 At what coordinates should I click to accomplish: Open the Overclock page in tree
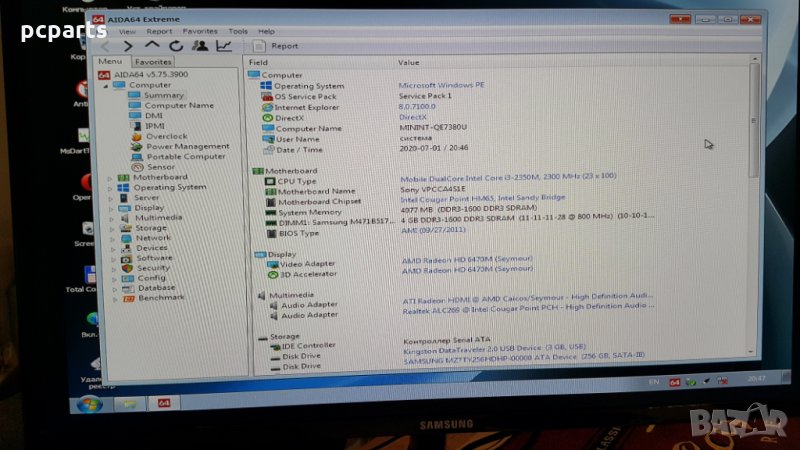tap(166, 136)
